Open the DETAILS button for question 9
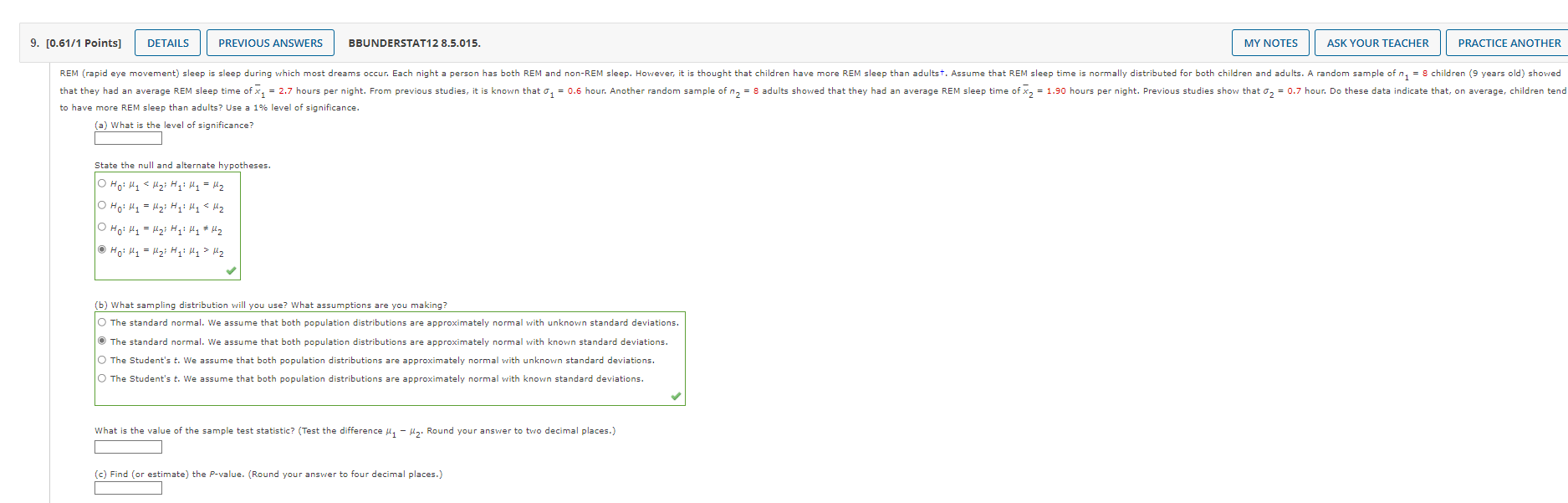Image resolution: width=1568 pixels, height=503 pixels. (168, 43)
